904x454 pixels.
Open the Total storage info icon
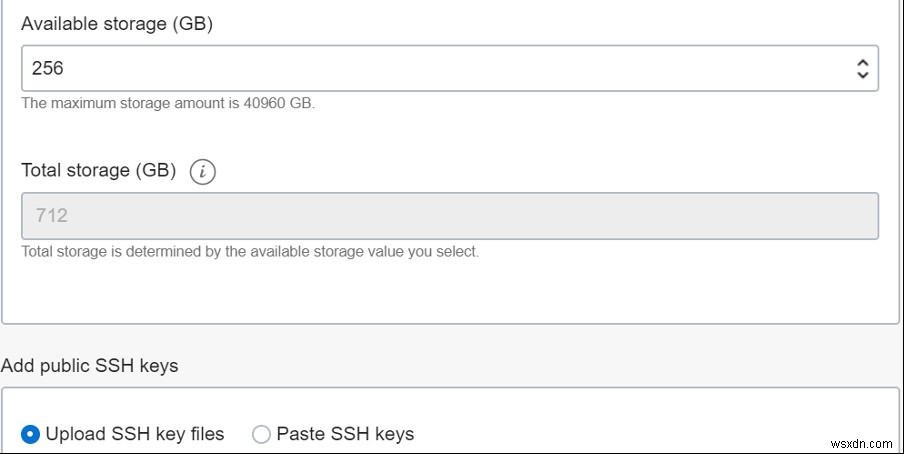coord(203,172)
